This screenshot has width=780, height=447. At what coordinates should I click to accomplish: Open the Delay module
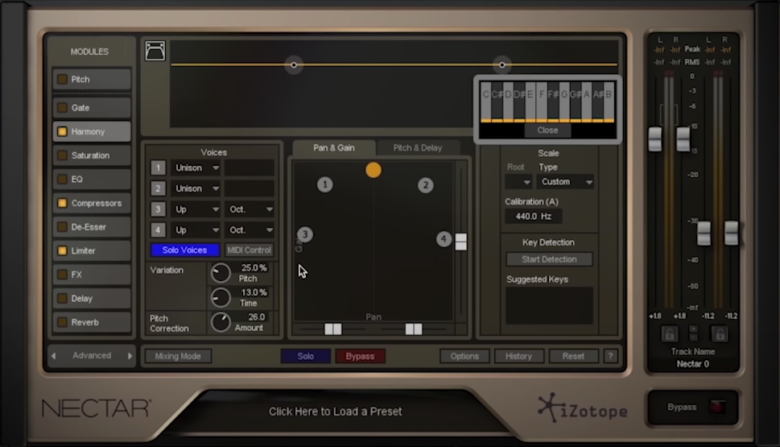click(92, 298)
